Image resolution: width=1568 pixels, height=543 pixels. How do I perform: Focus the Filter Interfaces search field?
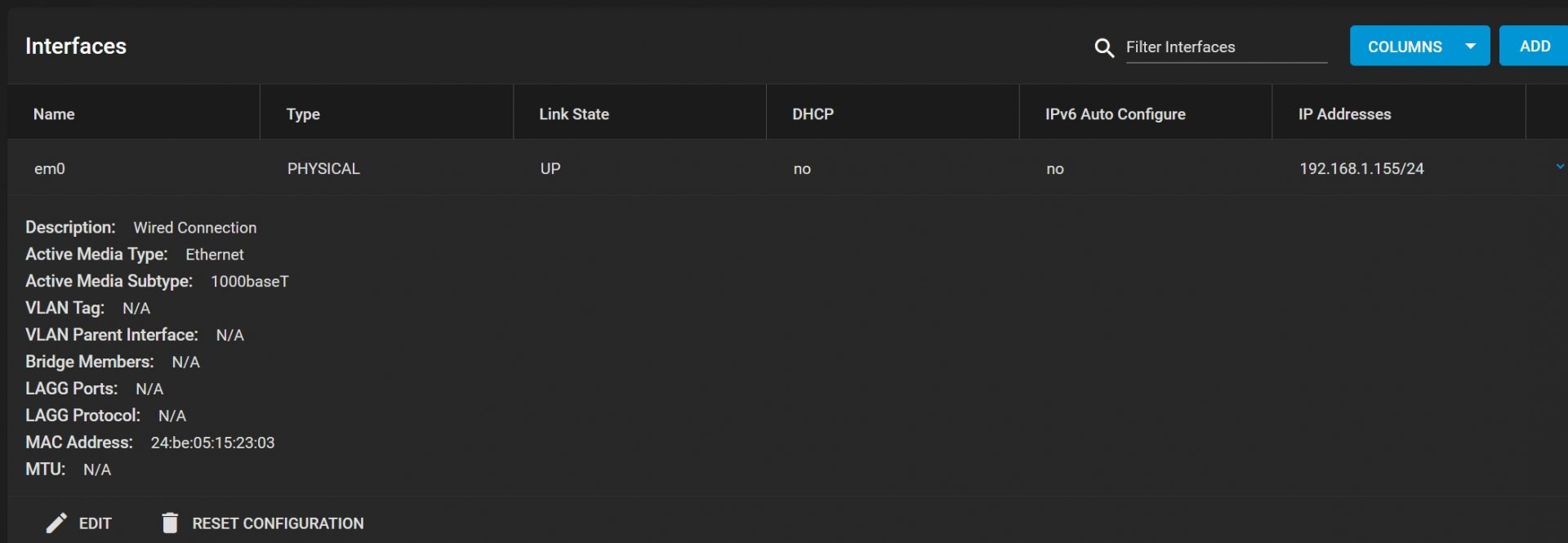1226,47
